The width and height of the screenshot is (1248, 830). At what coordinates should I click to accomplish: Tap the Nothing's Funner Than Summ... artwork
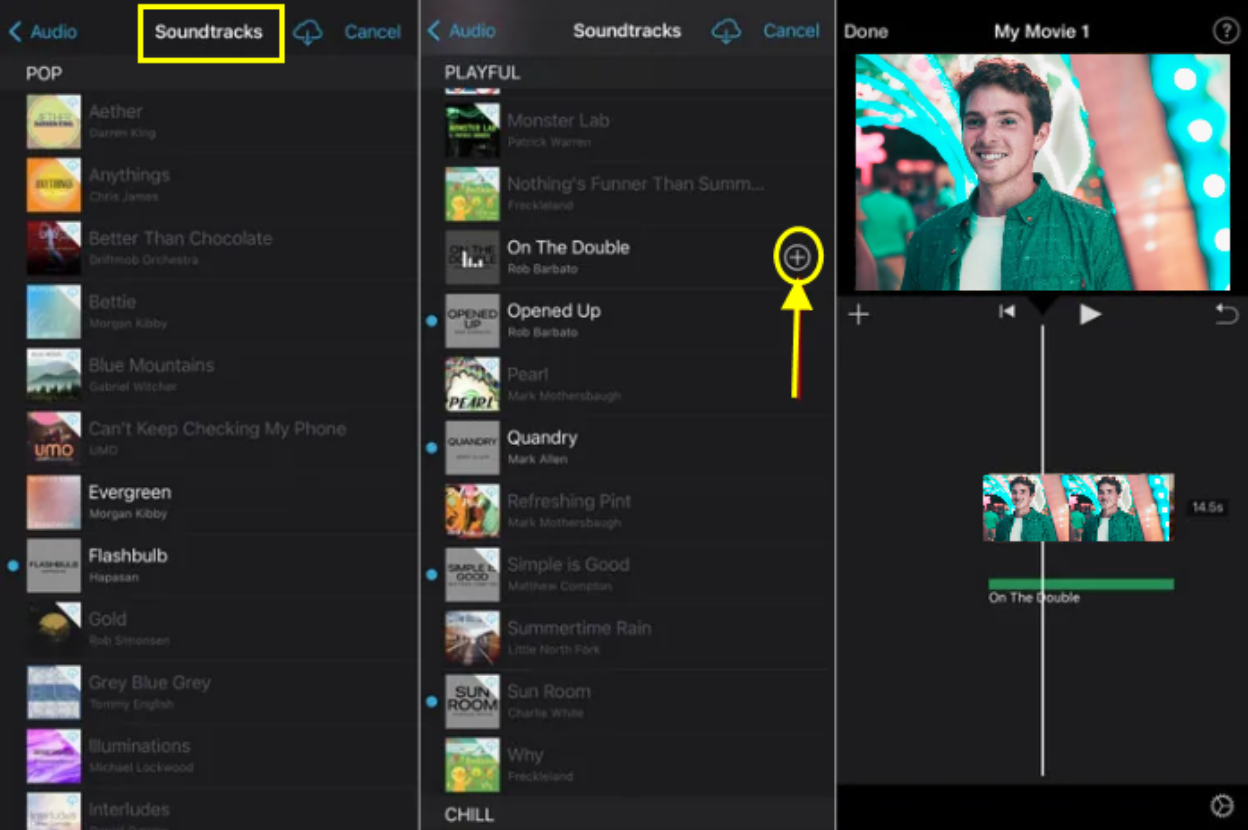tap(472, 194)
